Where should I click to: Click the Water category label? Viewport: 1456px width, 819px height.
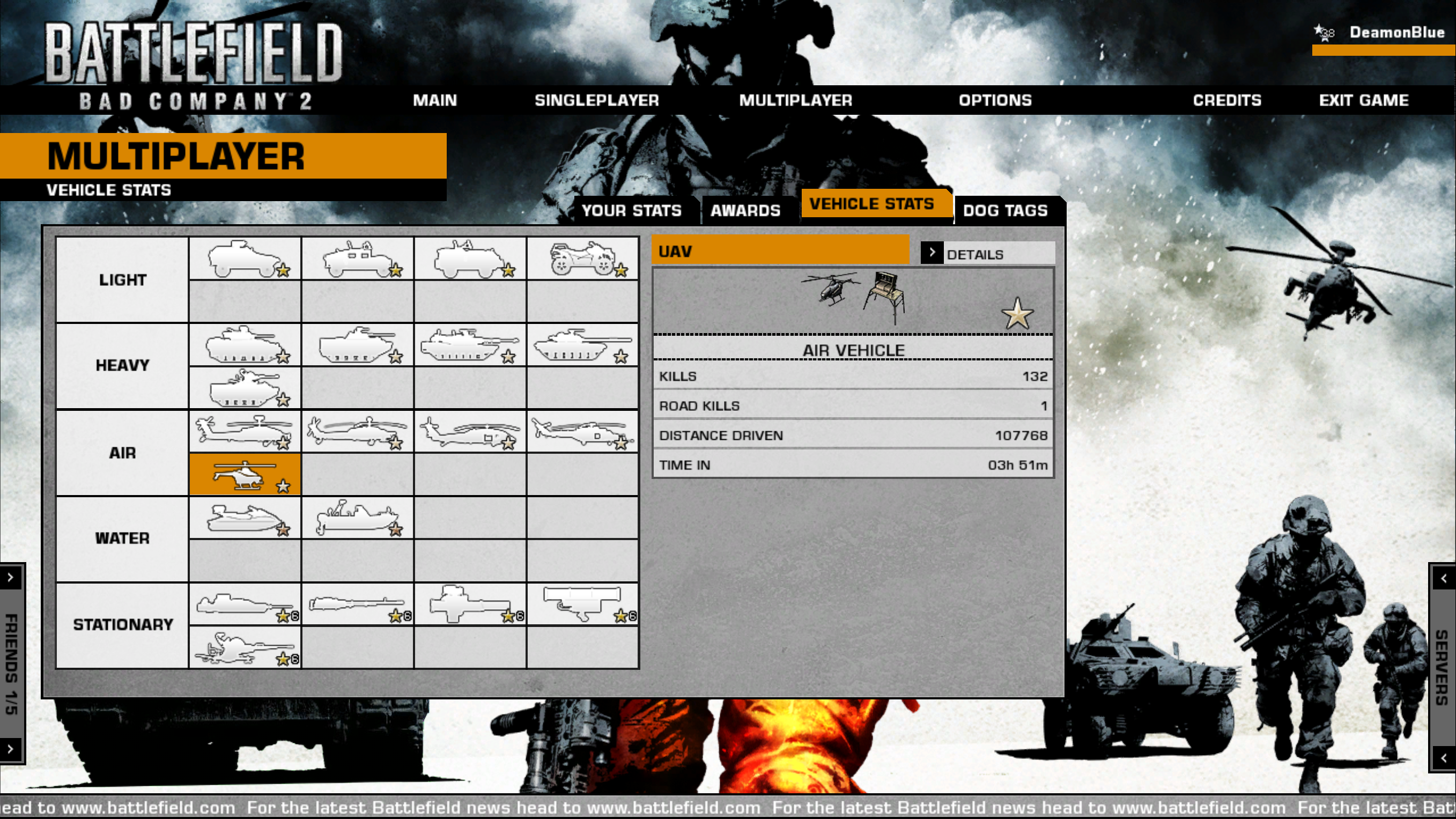pos(123,538)
